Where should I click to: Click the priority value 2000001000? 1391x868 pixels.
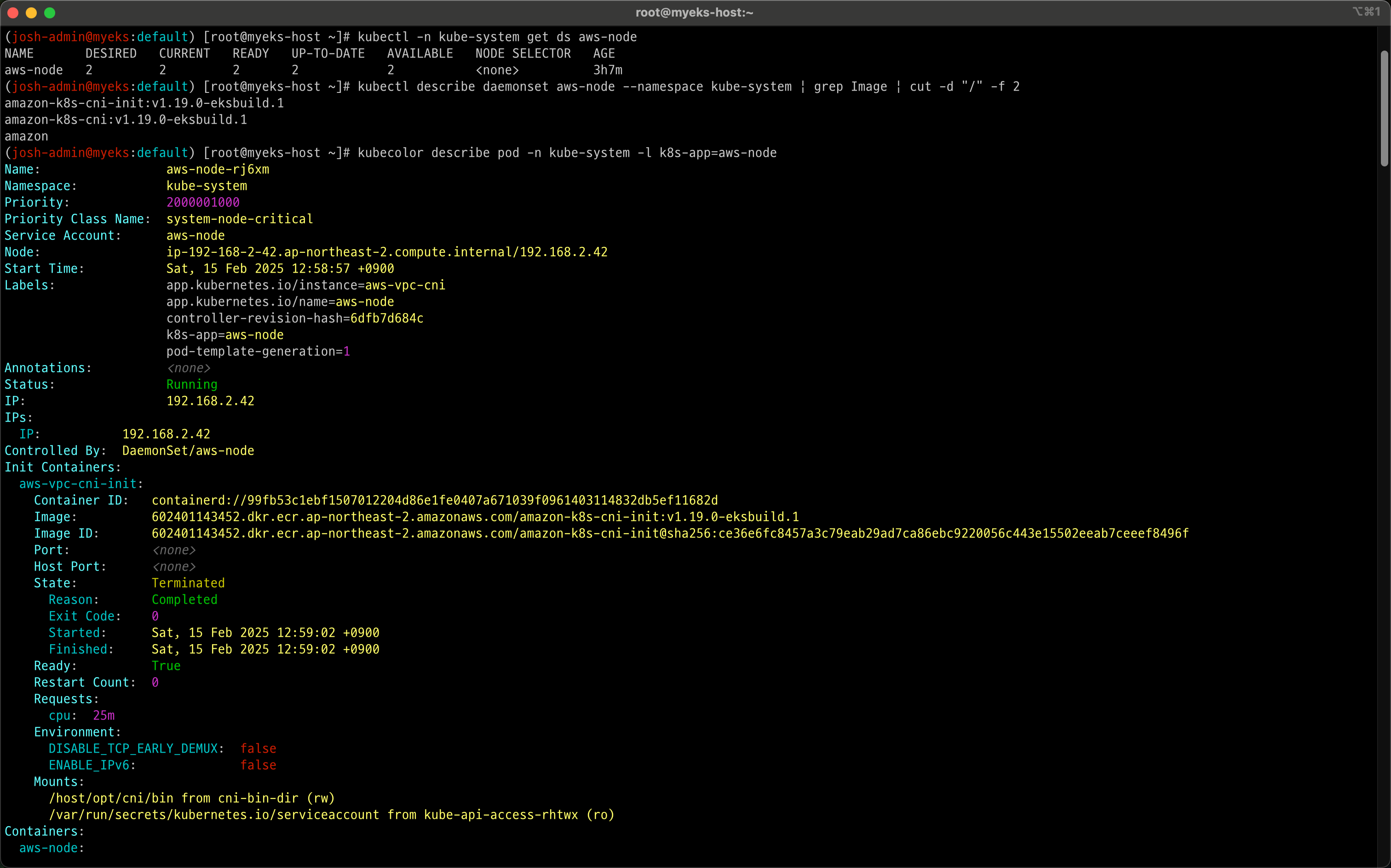203,203
